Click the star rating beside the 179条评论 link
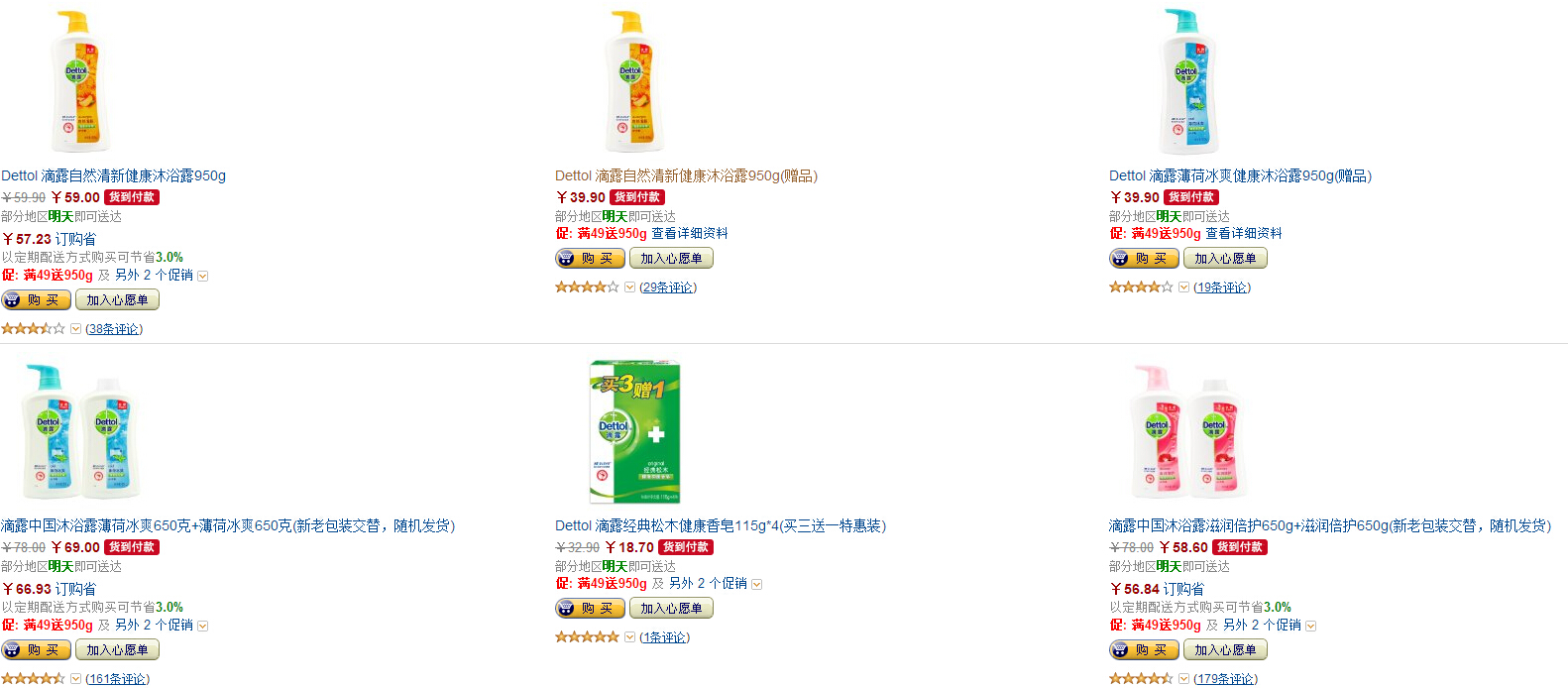The image size is (1568, 688). coord(1141,679)
